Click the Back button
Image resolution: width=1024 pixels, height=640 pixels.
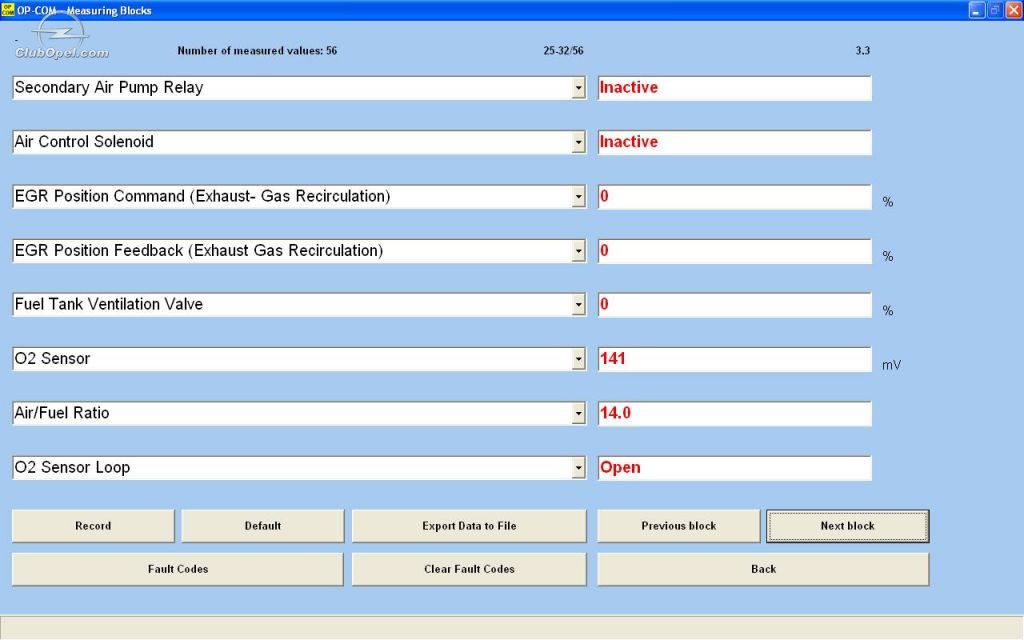(x=763, y=569)
